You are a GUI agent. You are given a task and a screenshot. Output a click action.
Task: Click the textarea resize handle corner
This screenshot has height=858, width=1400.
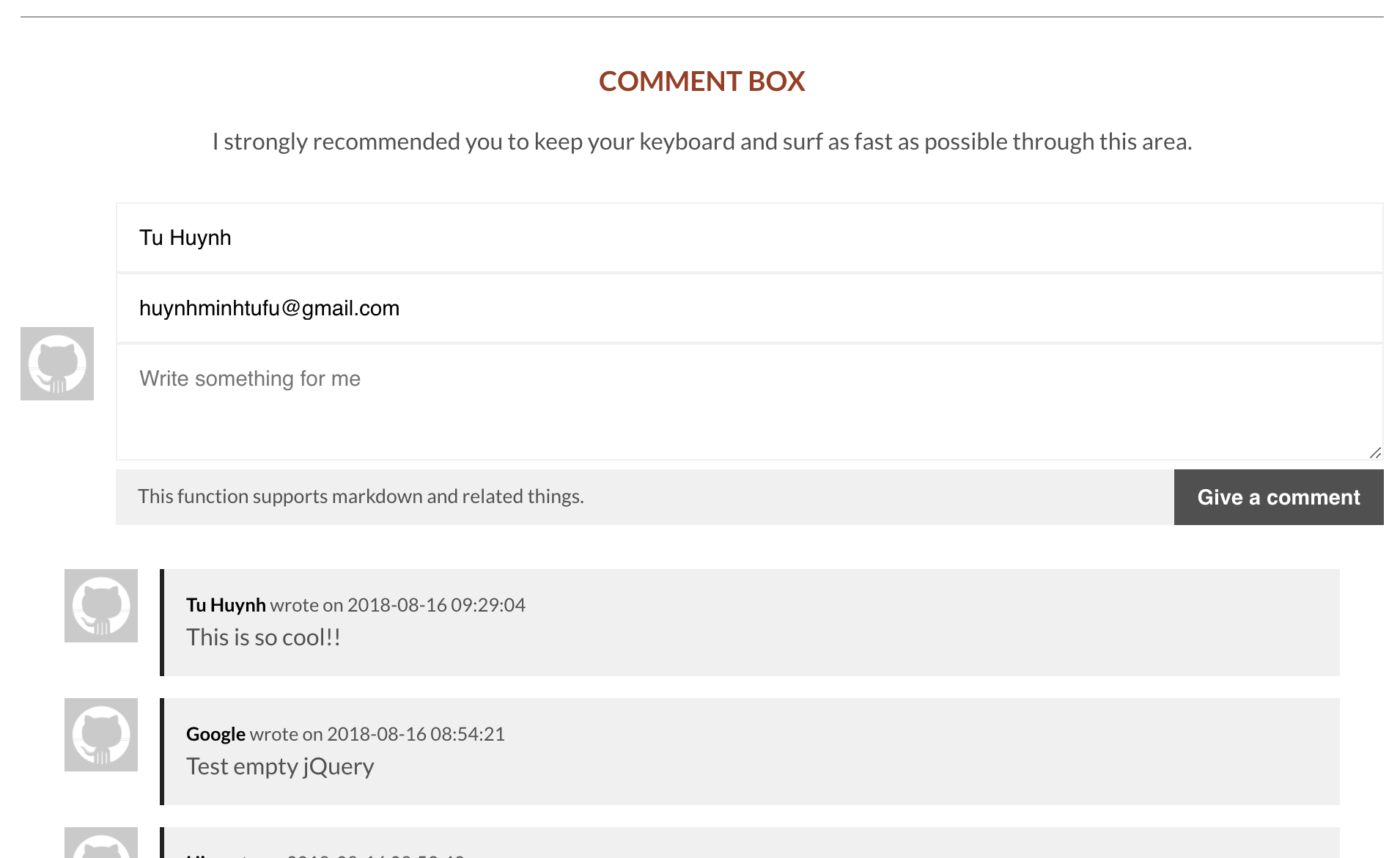pos(1376,453)
